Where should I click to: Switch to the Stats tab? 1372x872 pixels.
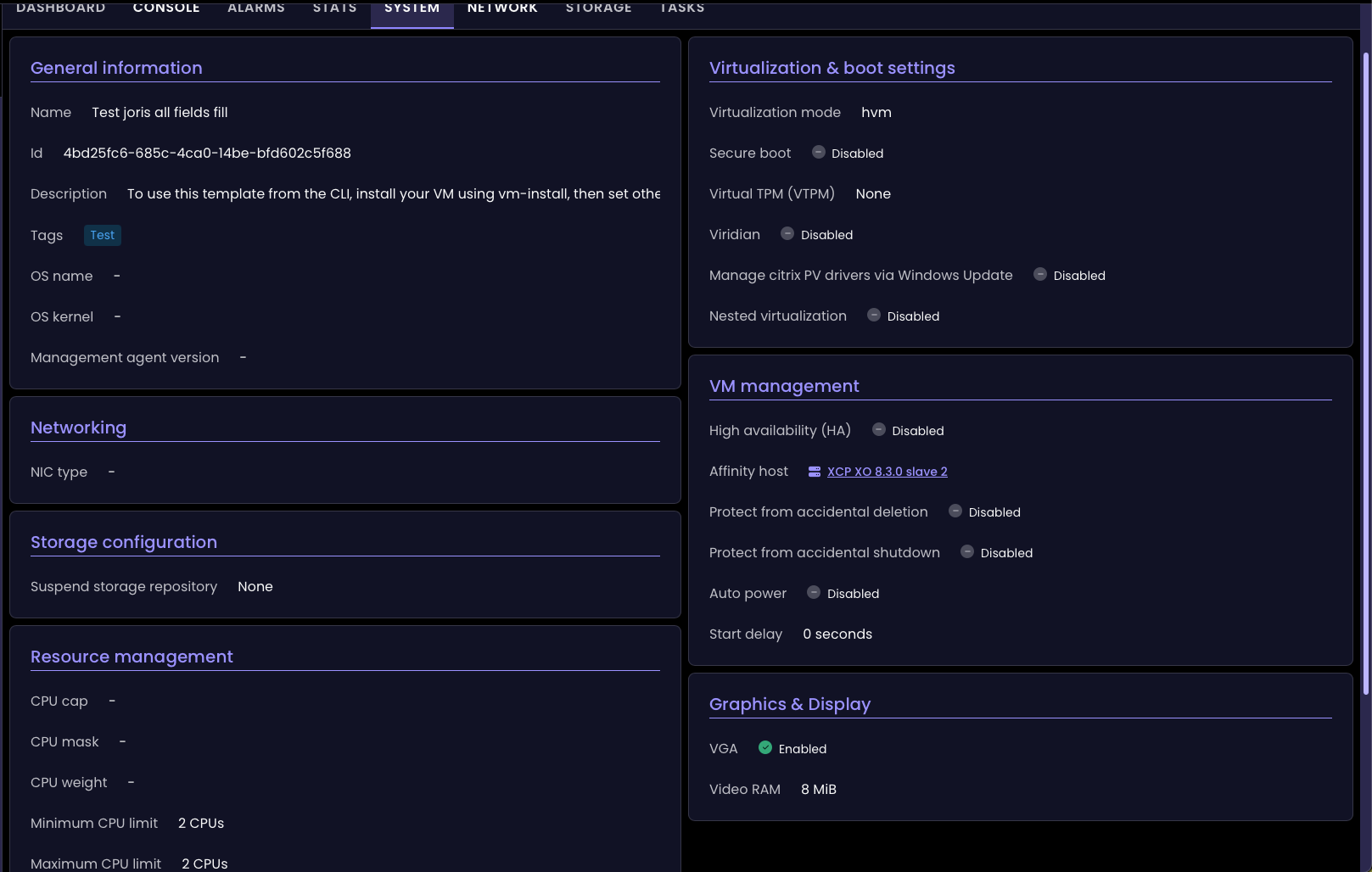pos(335,8)
